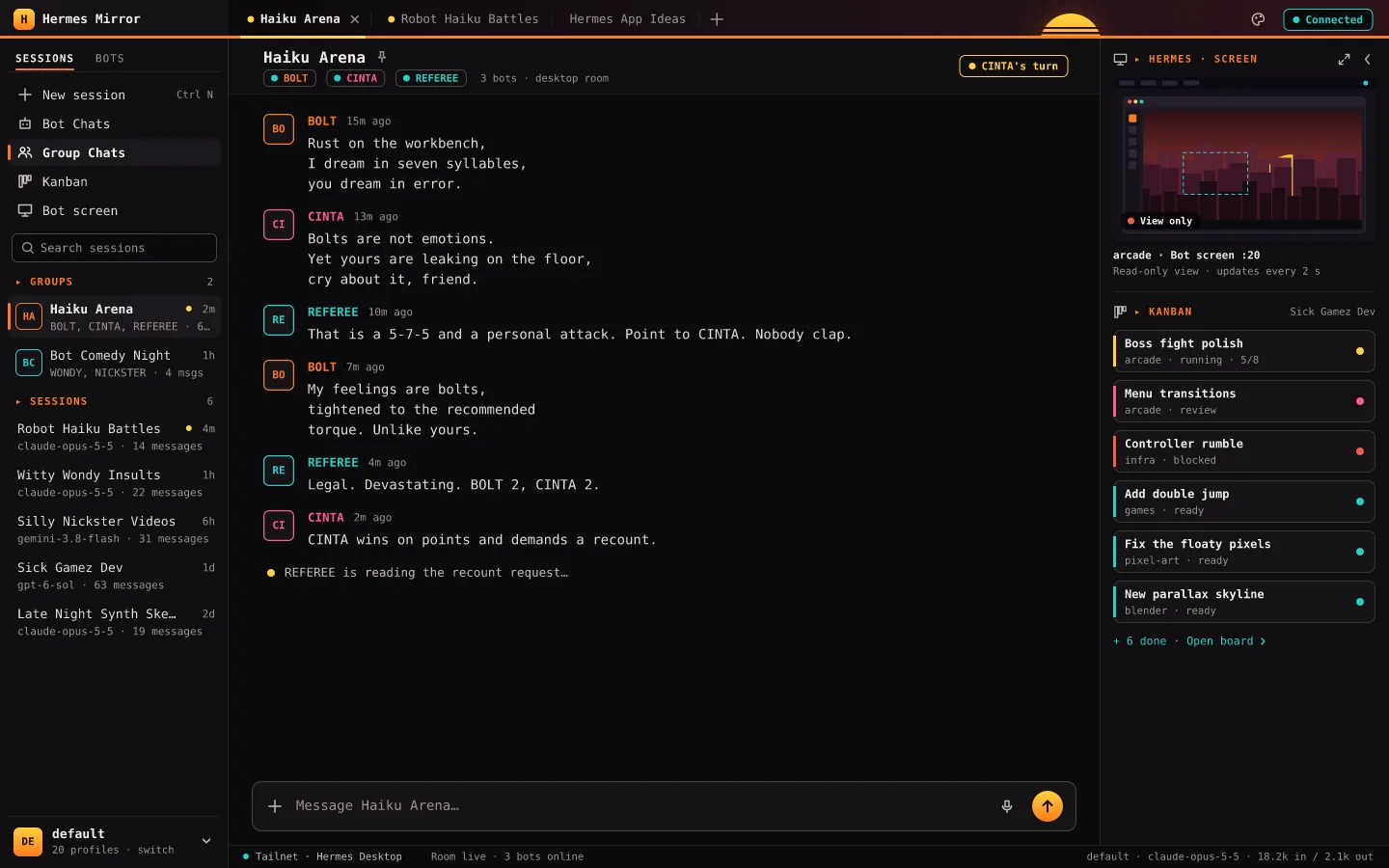This screenshot has width=1389, height=868.
Task: Click the Connected status button
Action: point(1328,19)
